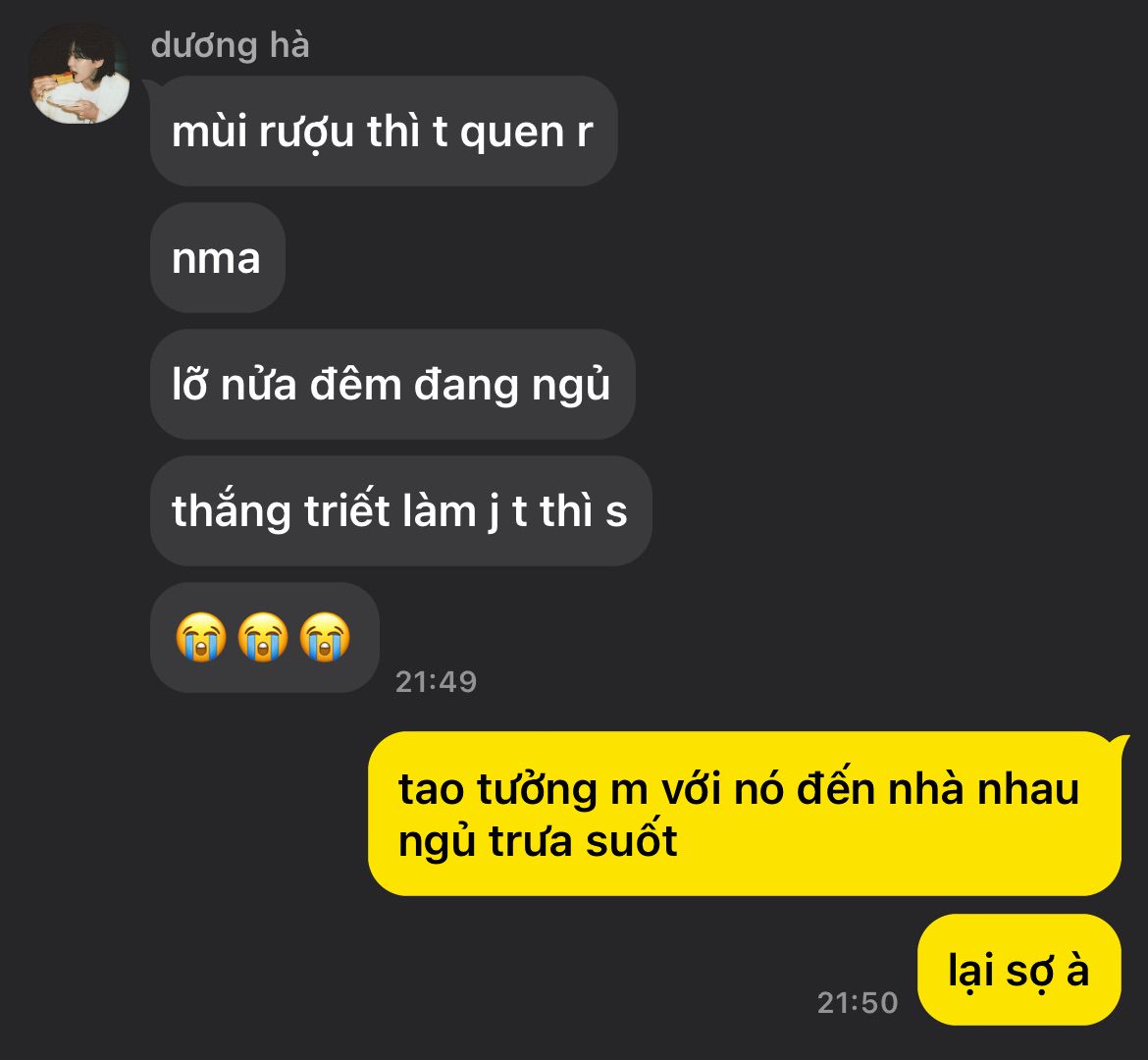The image size is (1148, 1060).
Task: Tap the sender name dương hà
Action: tap(230, 46)
